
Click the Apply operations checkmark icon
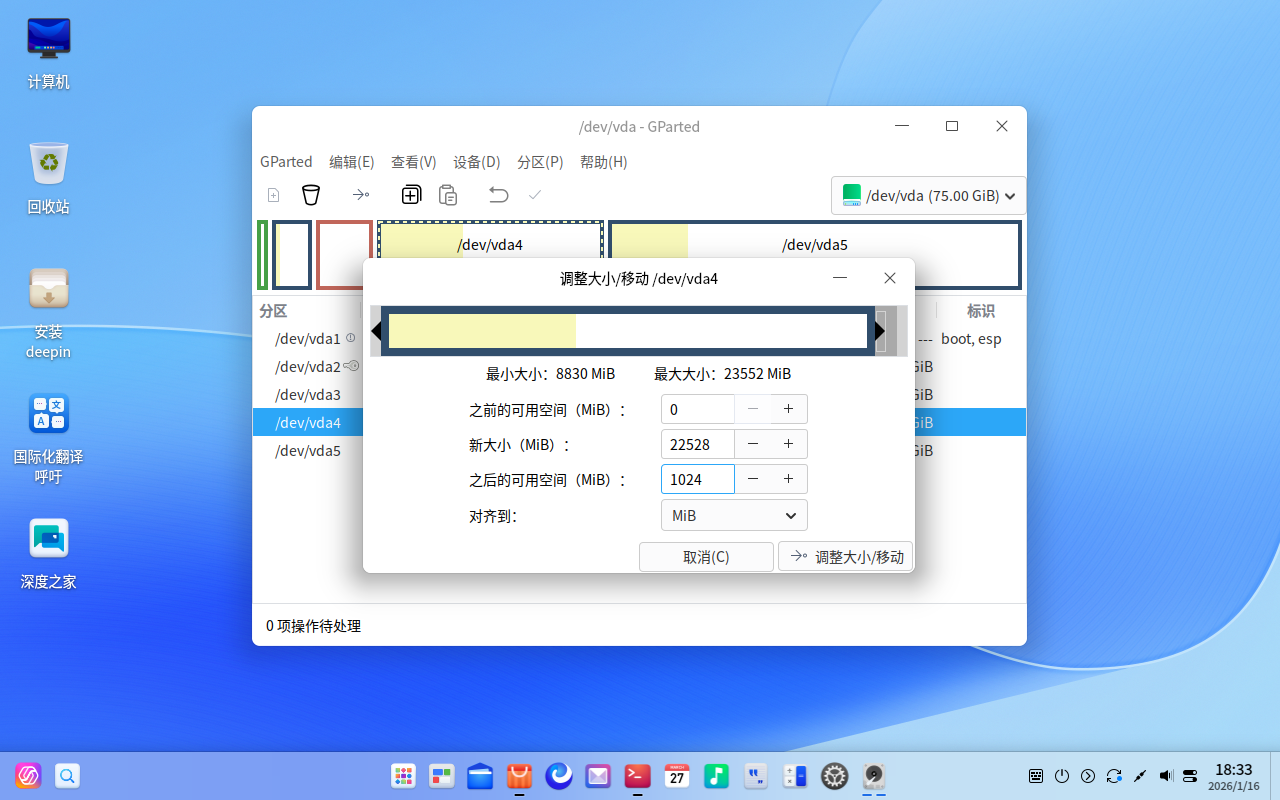click(535, 195)
